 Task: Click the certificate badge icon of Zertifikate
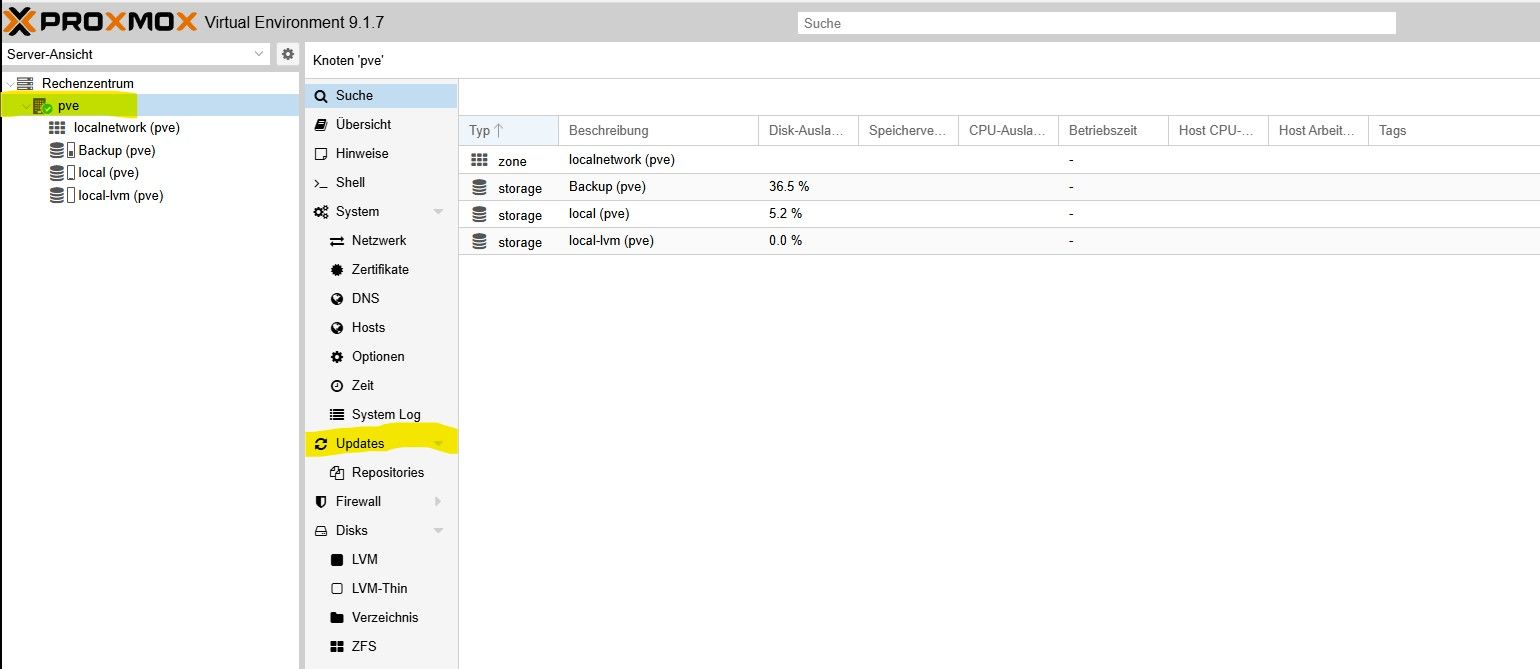coord(337,270)
